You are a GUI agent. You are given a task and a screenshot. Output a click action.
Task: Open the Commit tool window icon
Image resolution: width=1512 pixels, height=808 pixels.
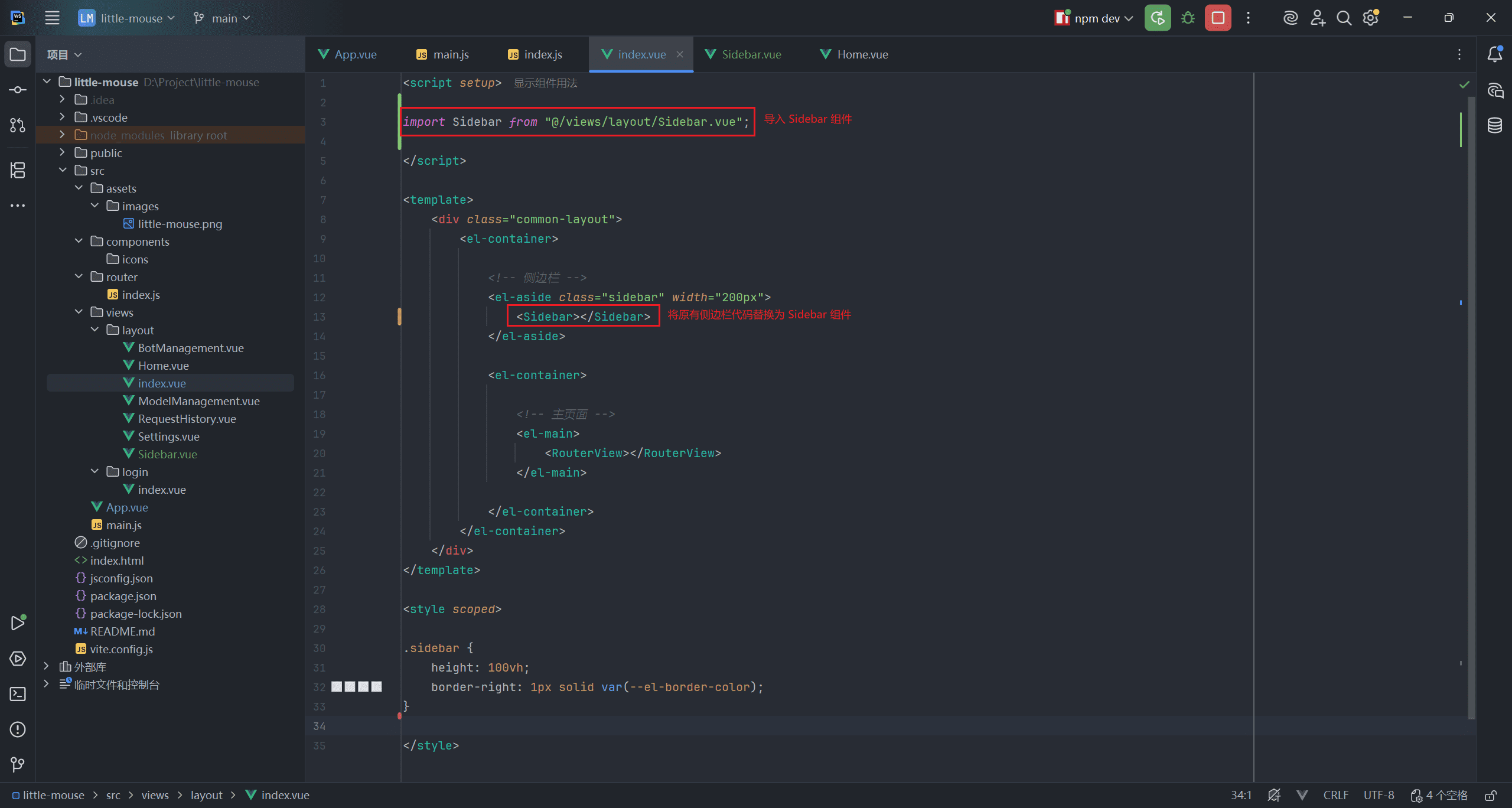pyautogui.click(x=18, y=90)
